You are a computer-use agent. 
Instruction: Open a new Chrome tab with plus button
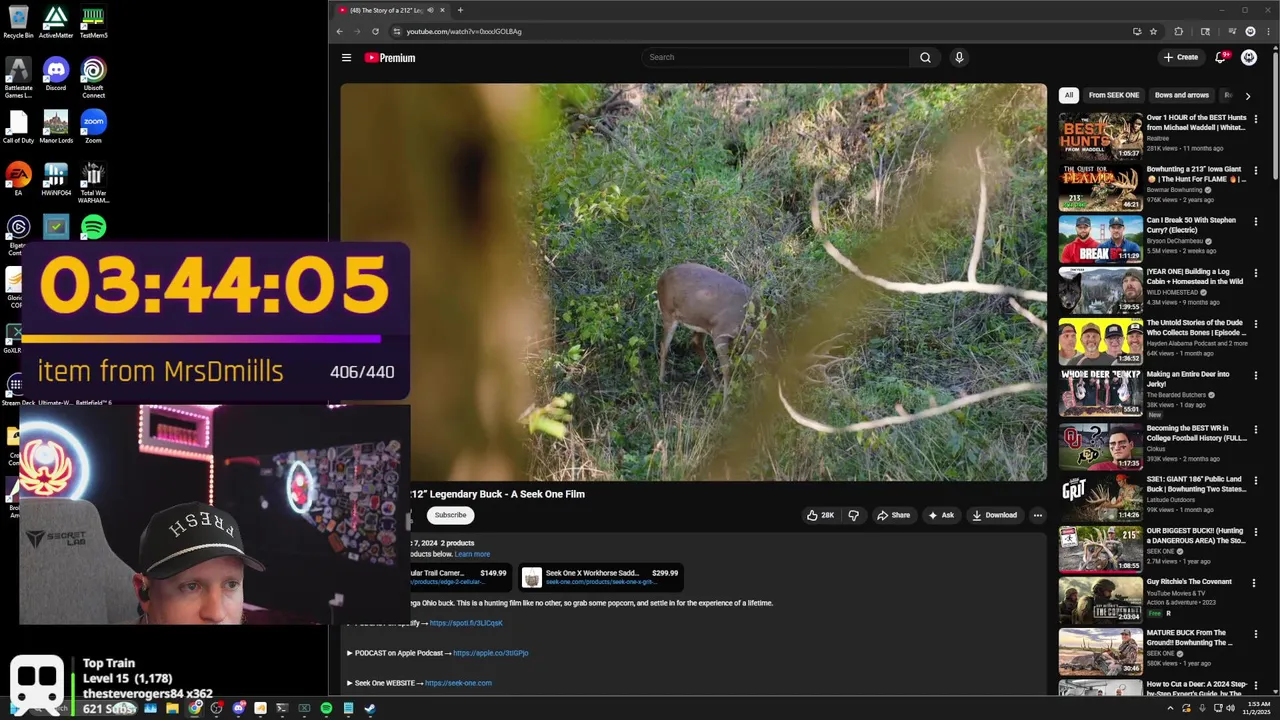[460, 10]
